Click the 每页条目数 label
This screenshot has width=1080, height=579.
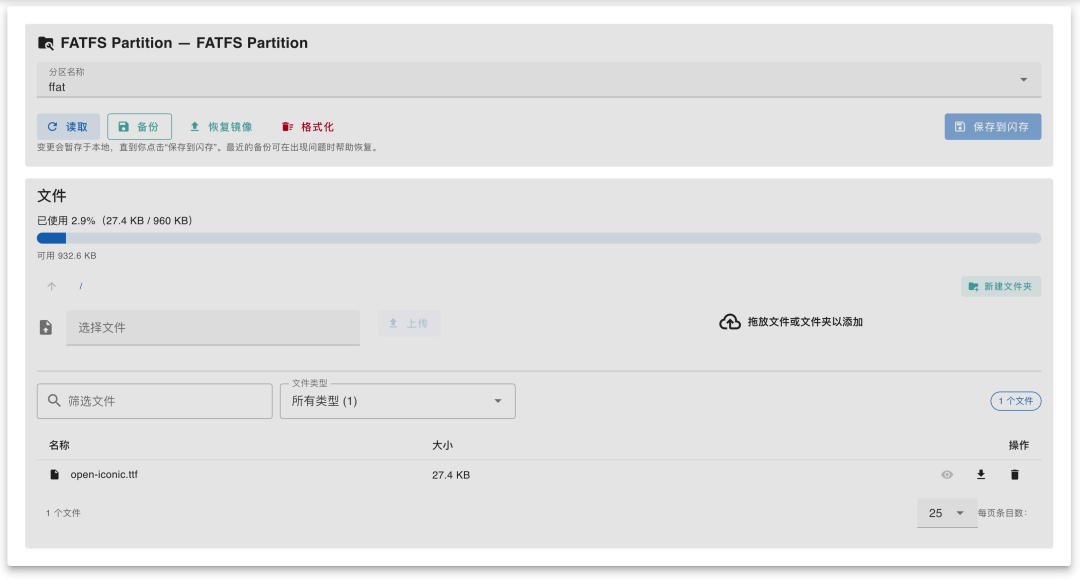pos(1003,513)
